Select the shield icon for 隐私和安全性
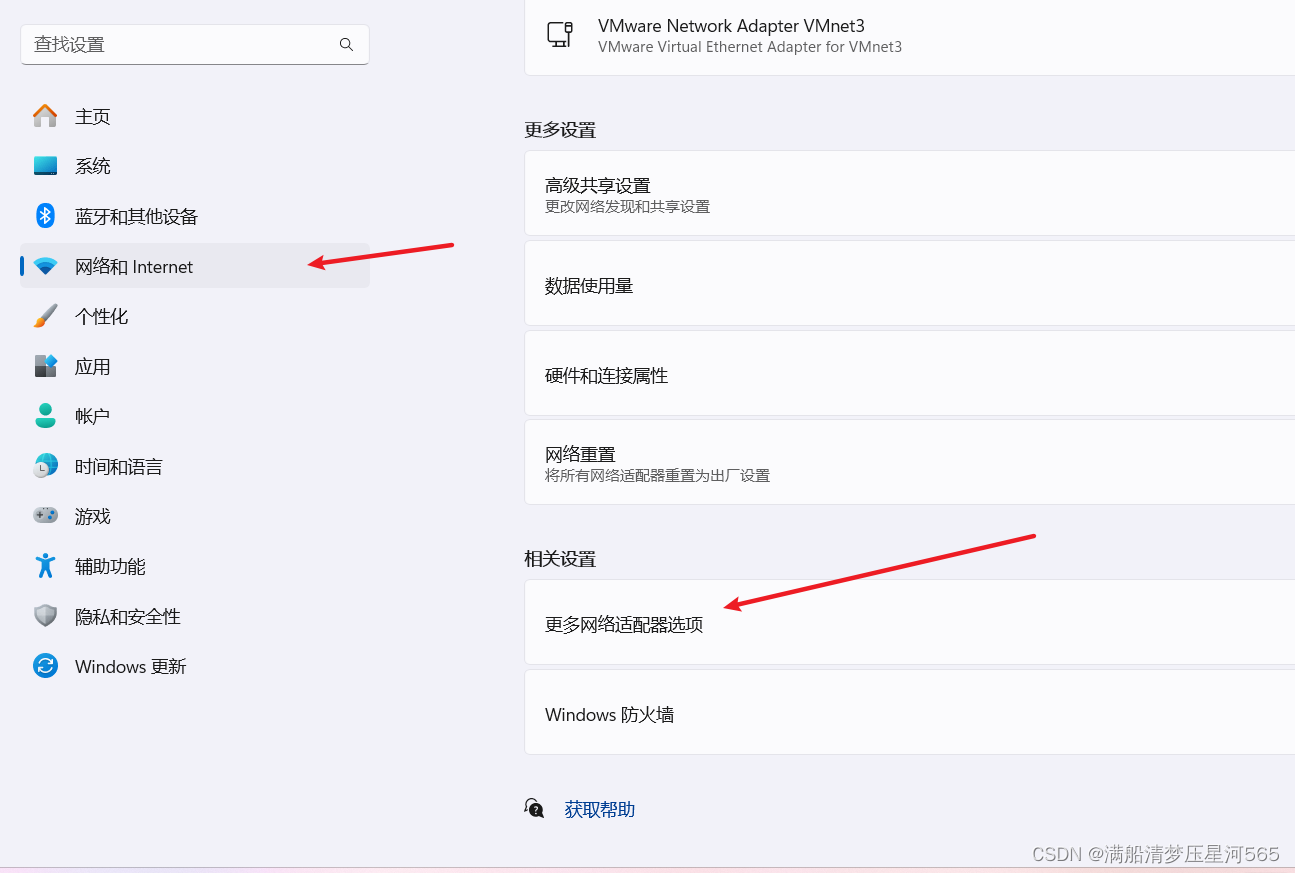 45,616
